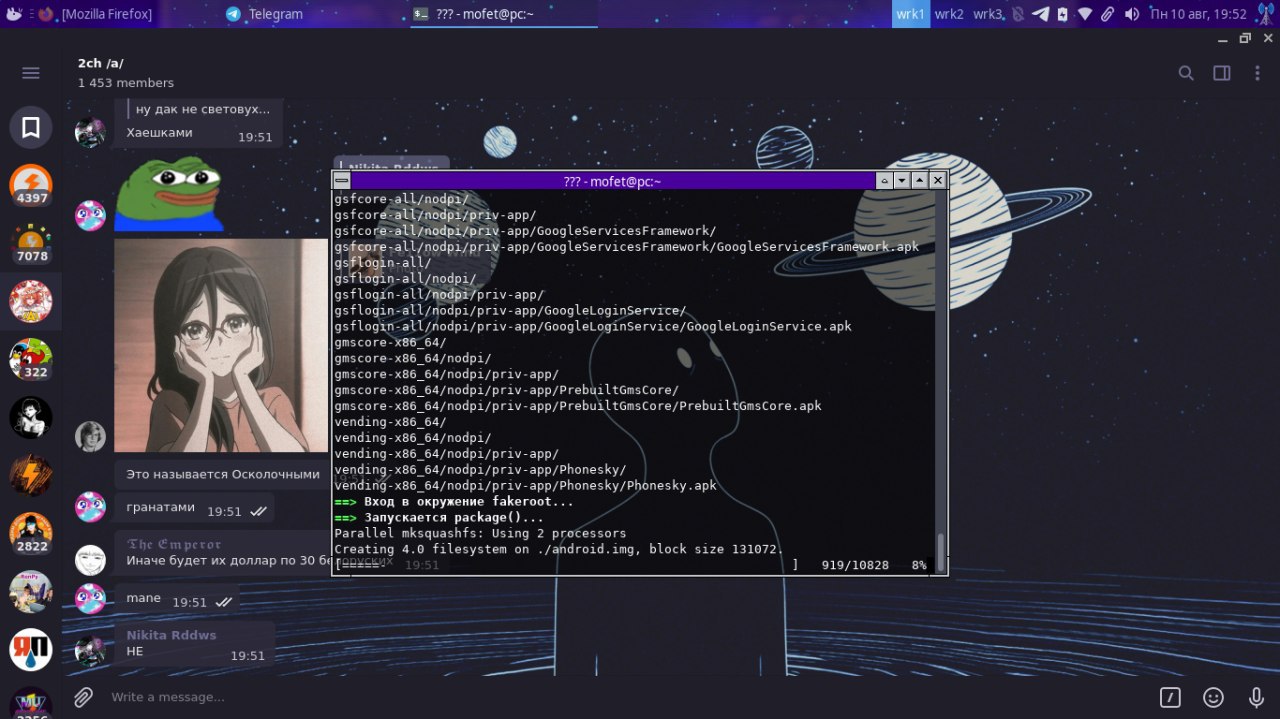Toggle muted notifications bell in tray

tap(1018, 14)
